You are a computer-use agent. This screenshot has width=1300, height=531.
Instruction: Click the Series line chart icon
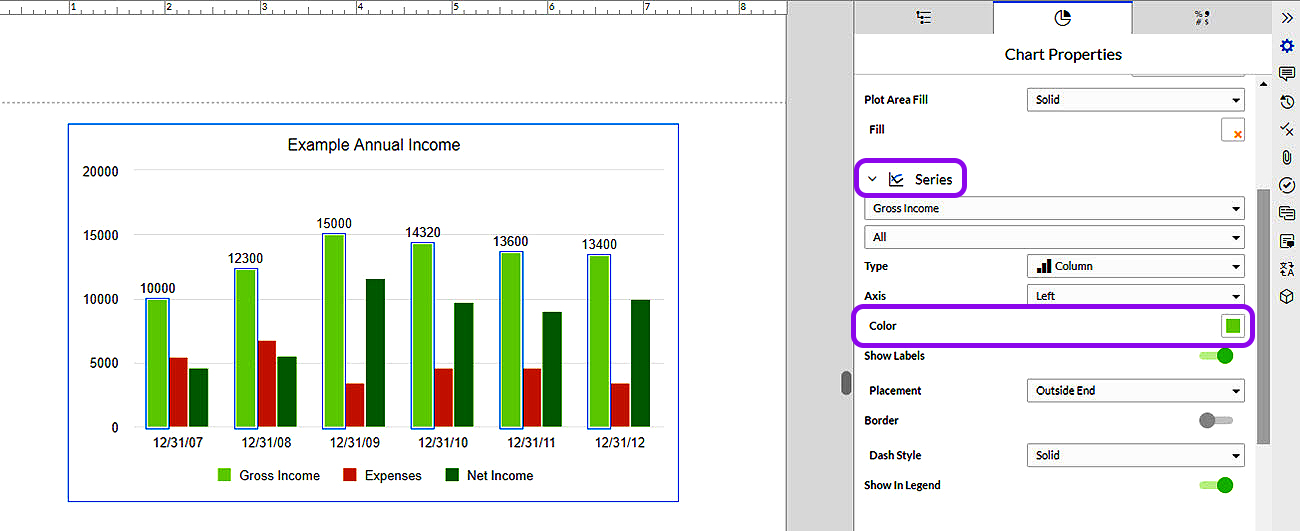point(896,179)
